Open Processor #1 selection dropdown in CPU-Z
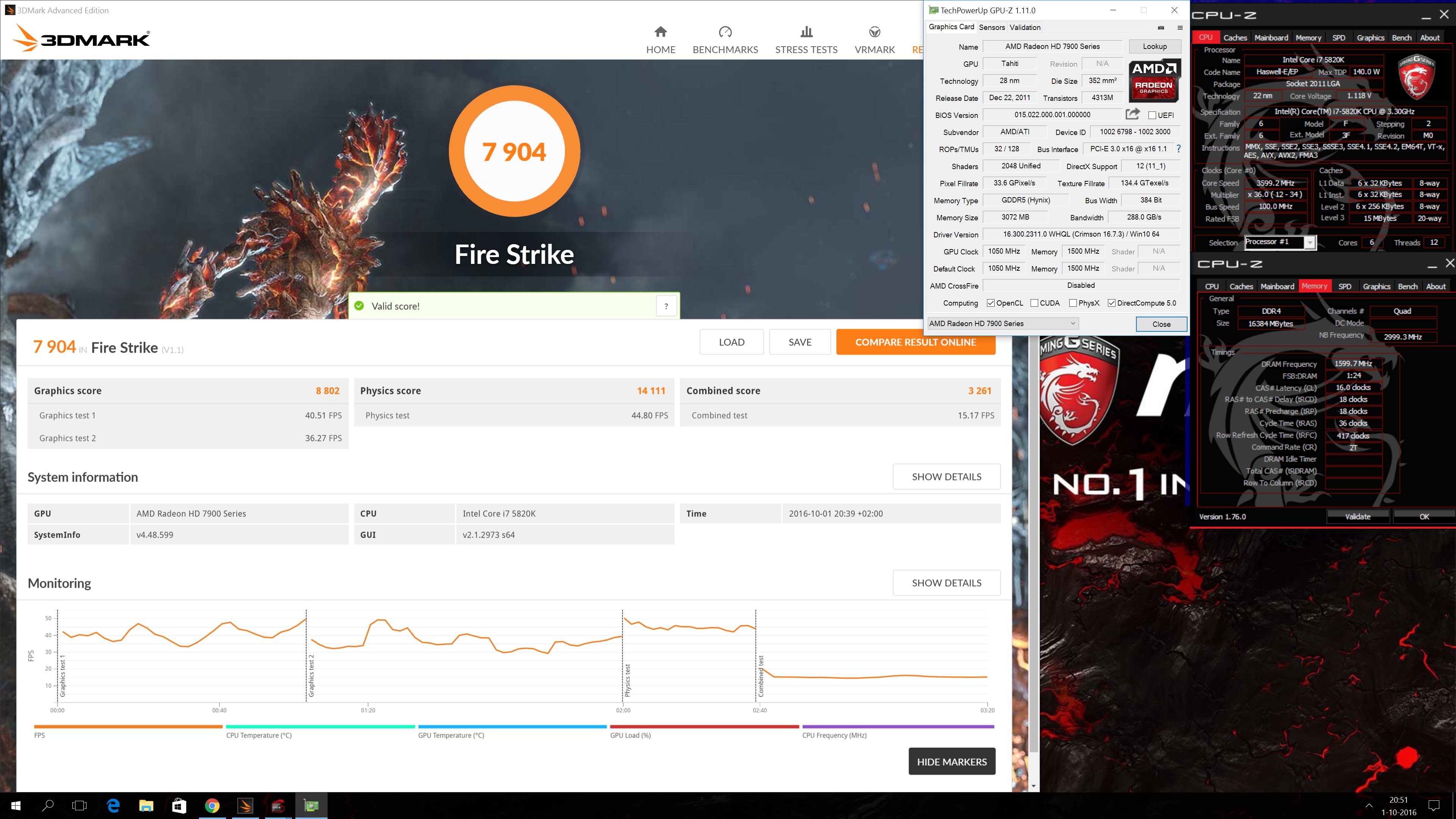This screenshot has width=1456, height=819. pyautogui.click(x=1280, y=242)
